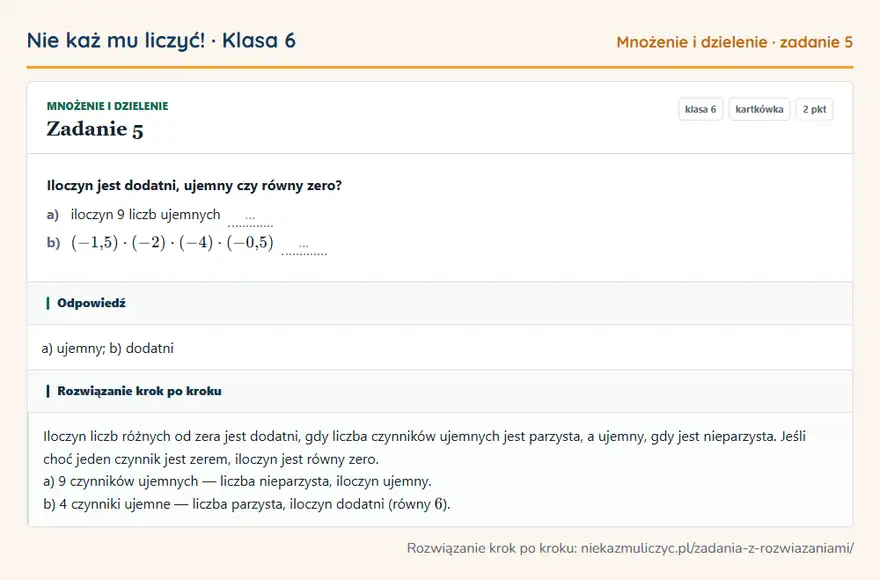Click the dotted answer blank for item b)
Screen dimensions: 880x580
[x=304, y=248]
